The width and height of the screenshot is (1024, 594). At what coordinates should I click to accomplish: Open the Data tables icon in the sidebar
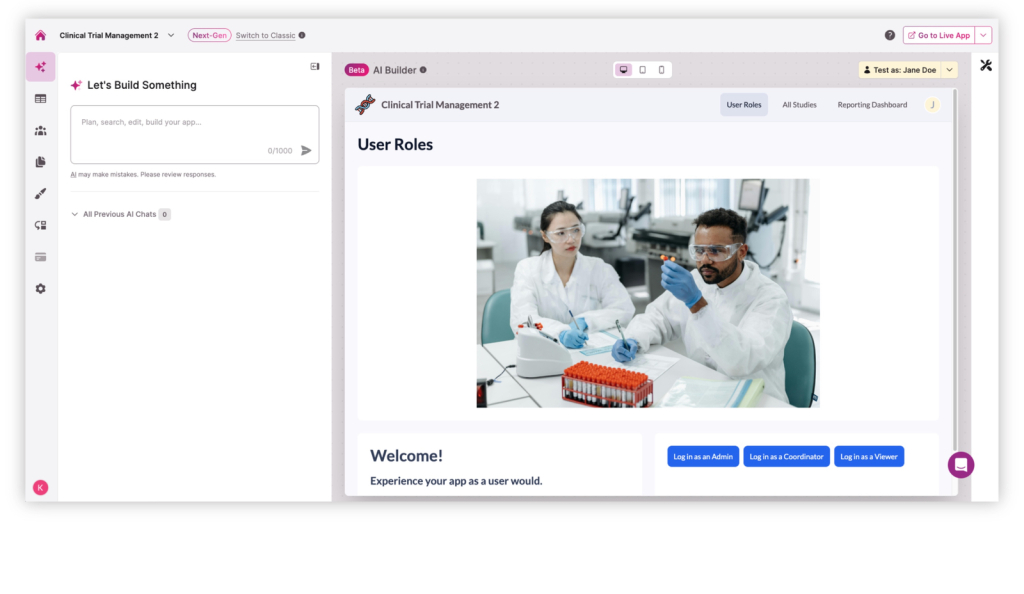point(40,98)
